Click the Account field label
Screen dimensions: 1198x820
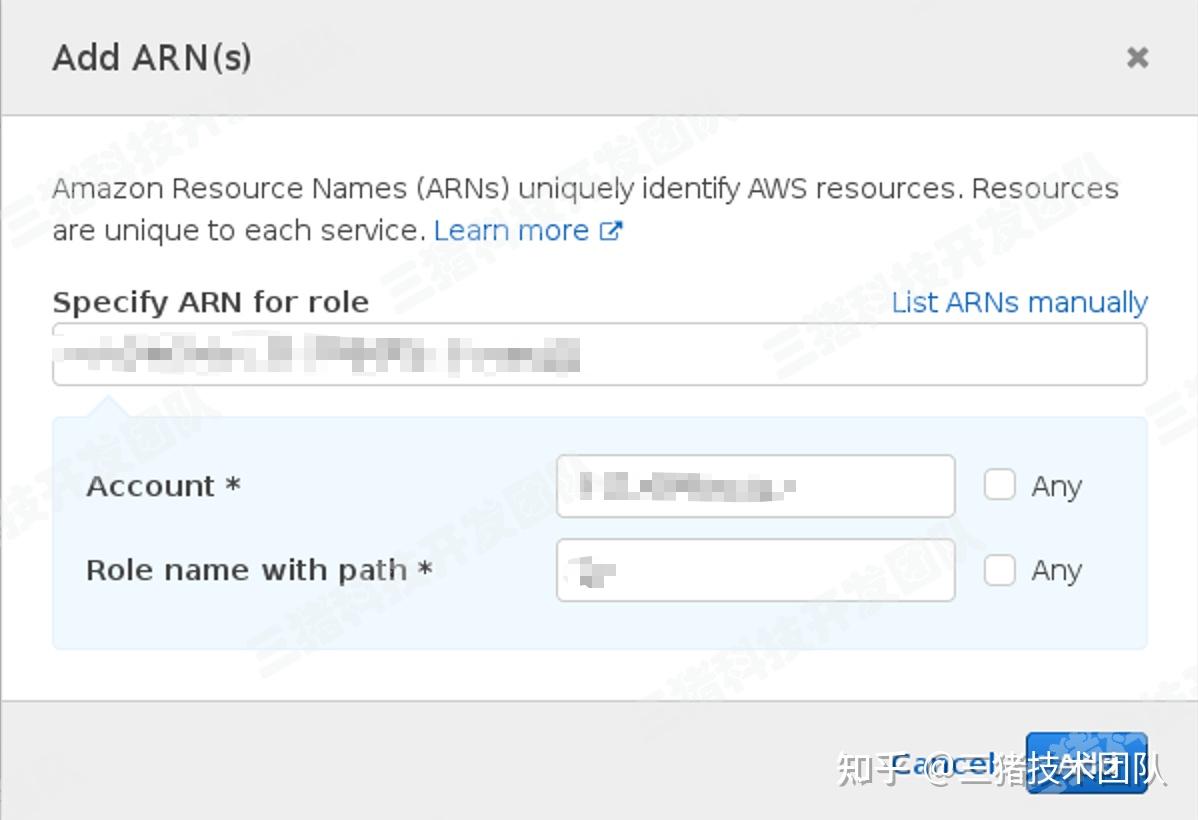[x=162, y=485]
